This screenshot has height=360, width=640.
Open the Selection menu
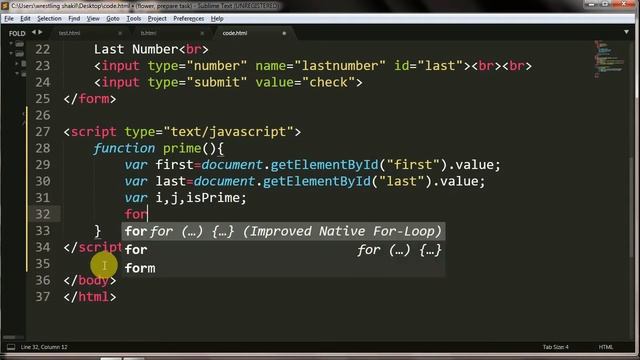coord(49,19)
